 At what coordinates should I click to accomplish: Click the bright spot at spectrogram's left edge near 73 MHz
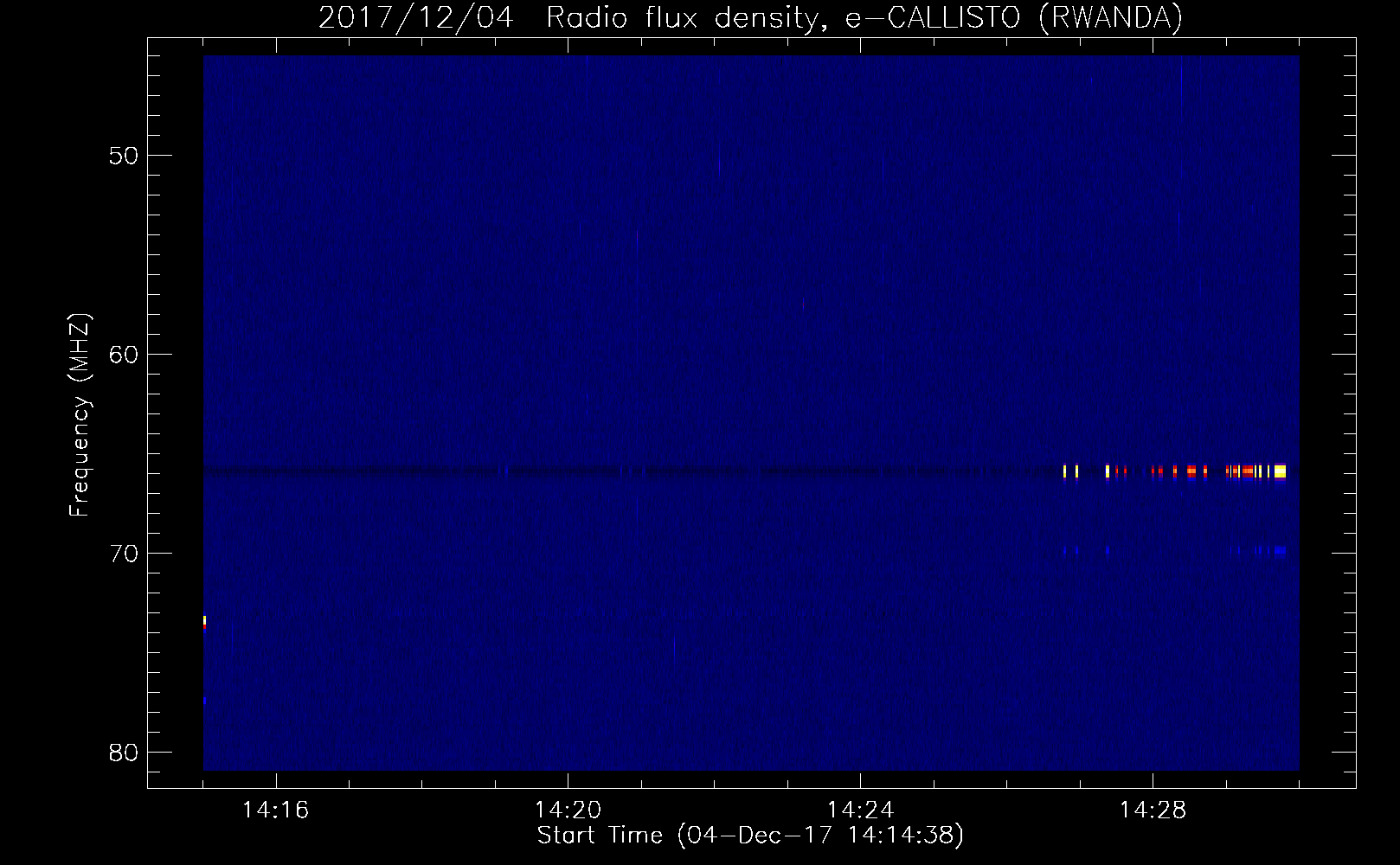click(204, 621)
